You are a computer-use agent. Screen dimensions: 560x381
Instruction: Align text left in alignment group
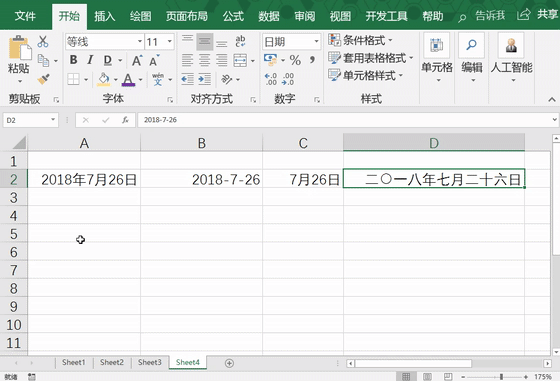[x=187, y=61]
